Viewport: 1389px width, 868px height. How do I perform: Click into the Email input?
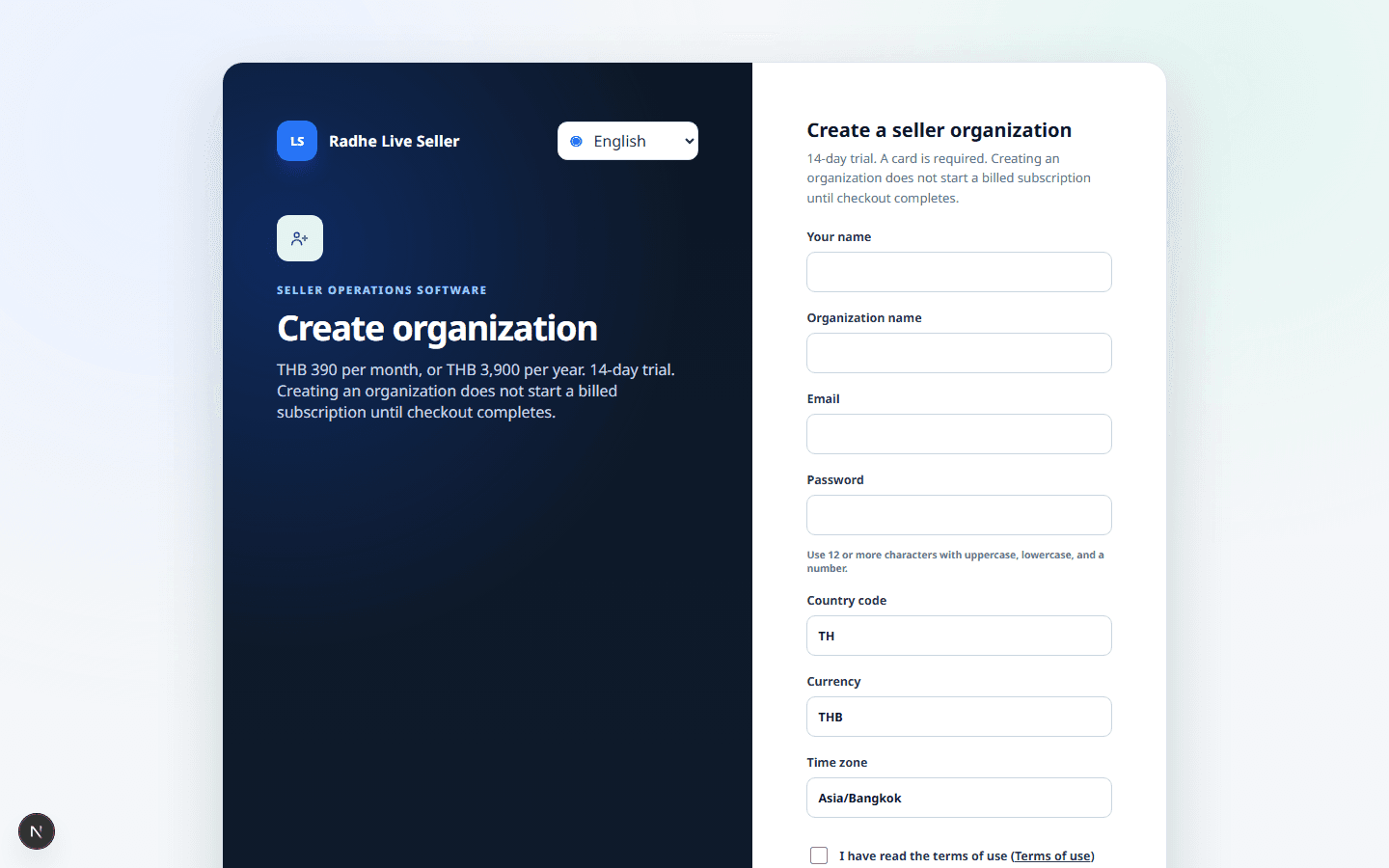click(x=959, y=434)
